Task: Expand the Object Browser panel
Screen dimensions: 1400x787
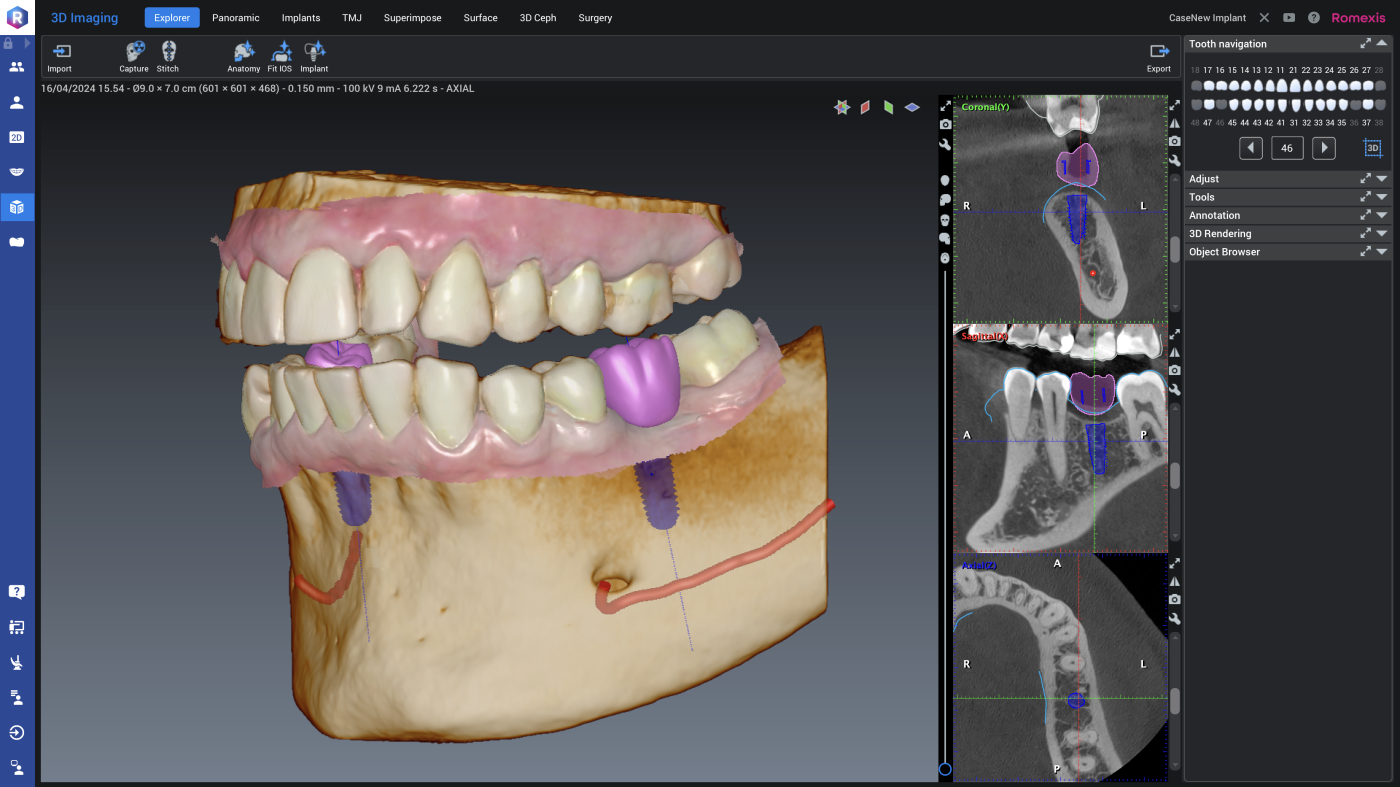Action: point(1381,252)
